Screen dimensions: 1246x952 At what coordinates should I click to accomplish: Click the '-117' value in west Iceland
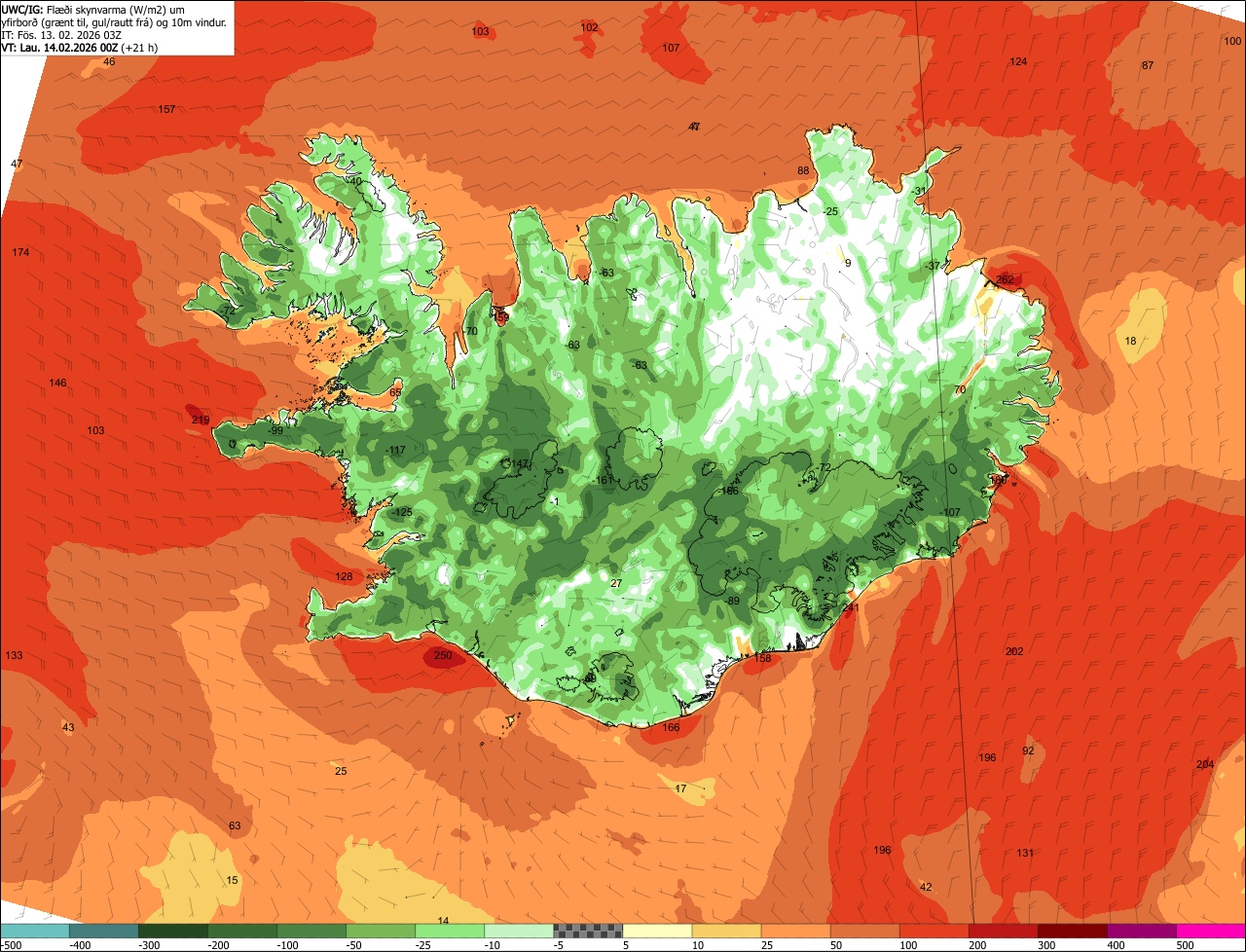(x=395, y=450)
